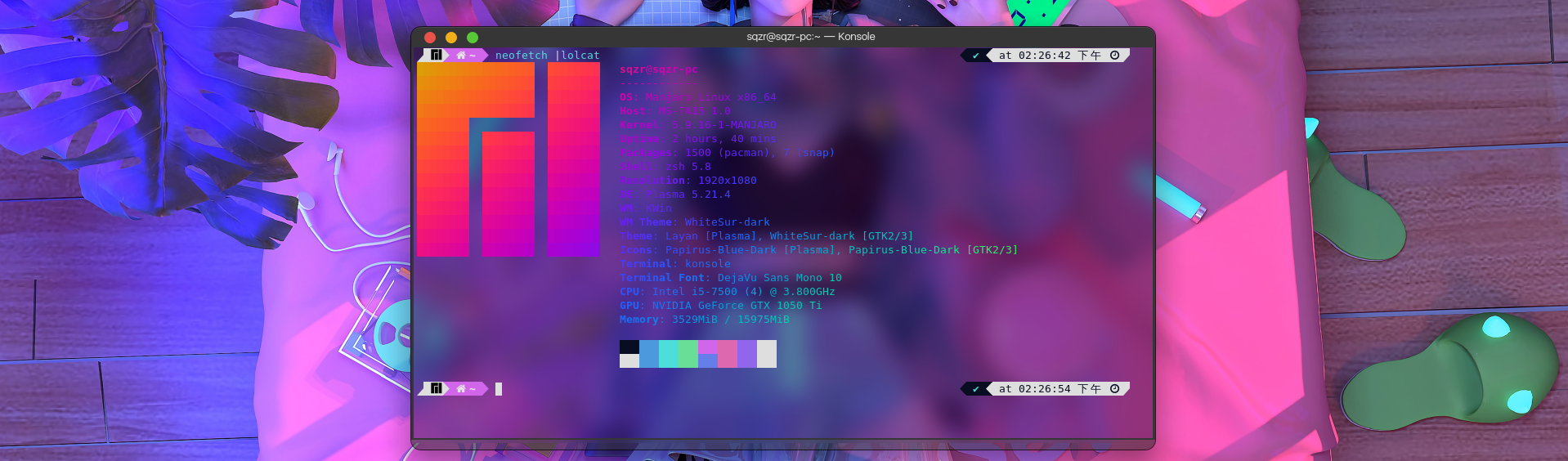Click the Shell: zsh 5.8 line
This screenshot has height=461, width=1568.
tap(665, 167)
